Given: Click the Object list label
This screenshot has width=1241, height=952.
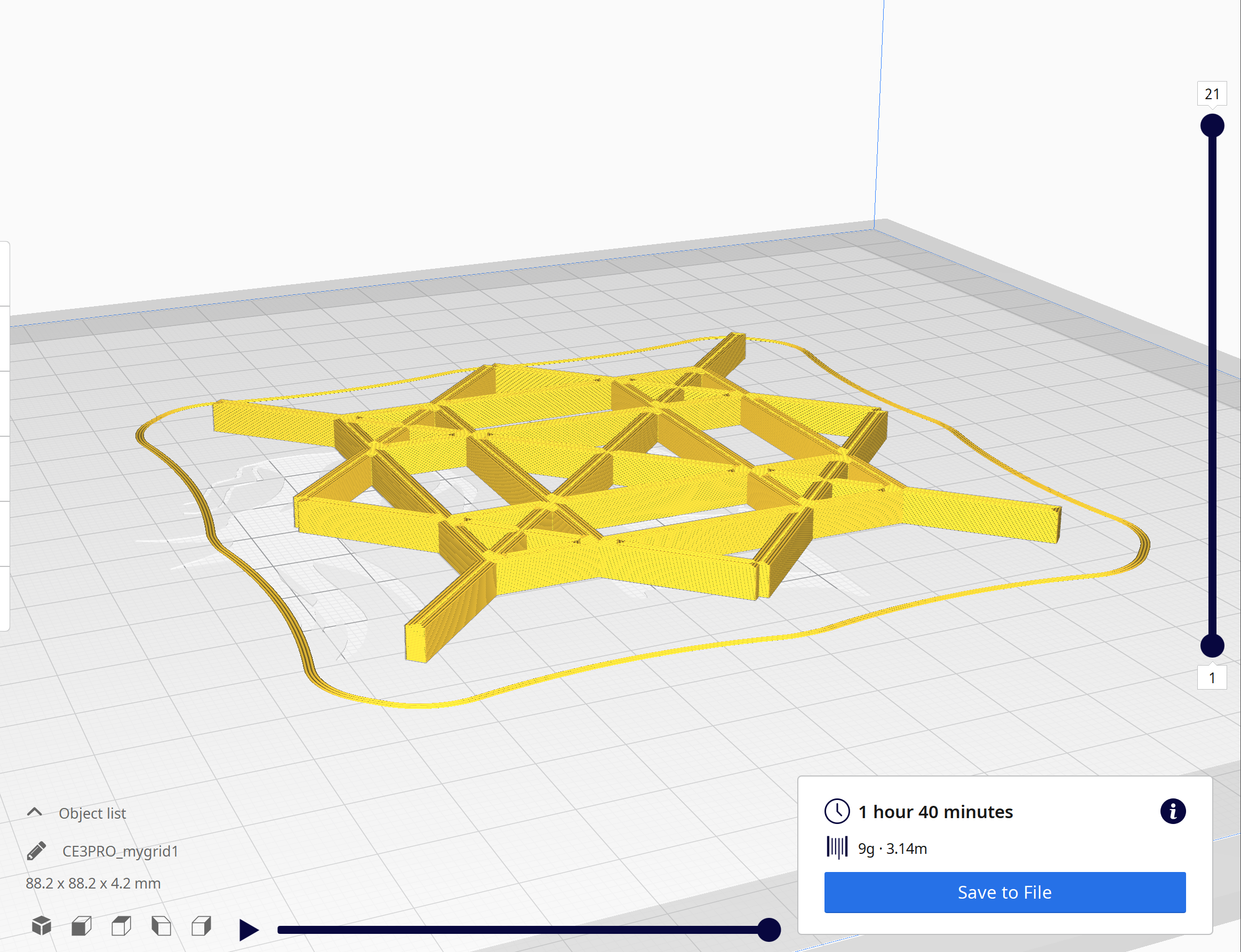Looking at the screenshot, I should click(92, 813).
